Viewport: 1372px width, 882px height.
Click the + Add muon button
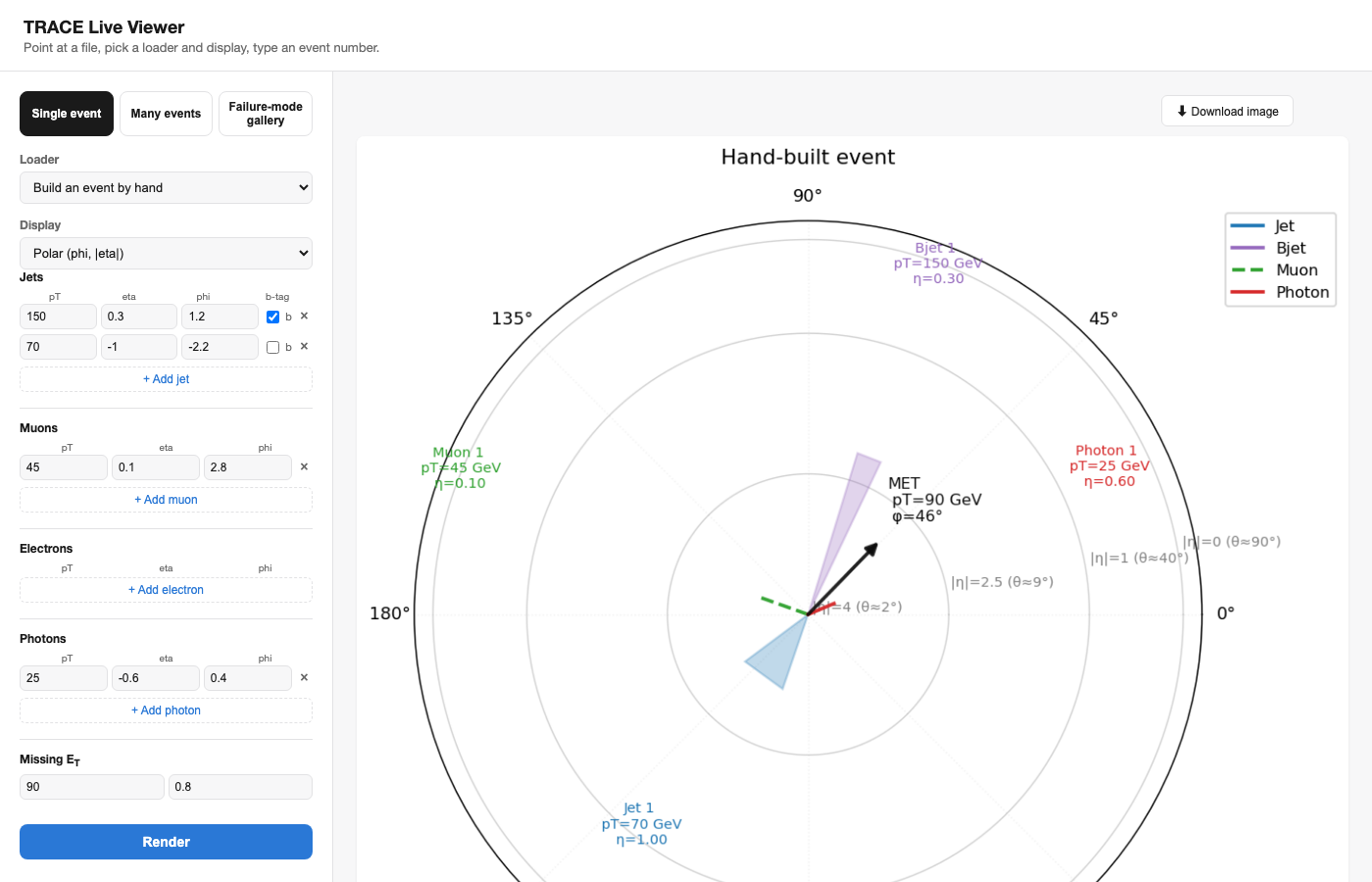[x=166, y=500]
